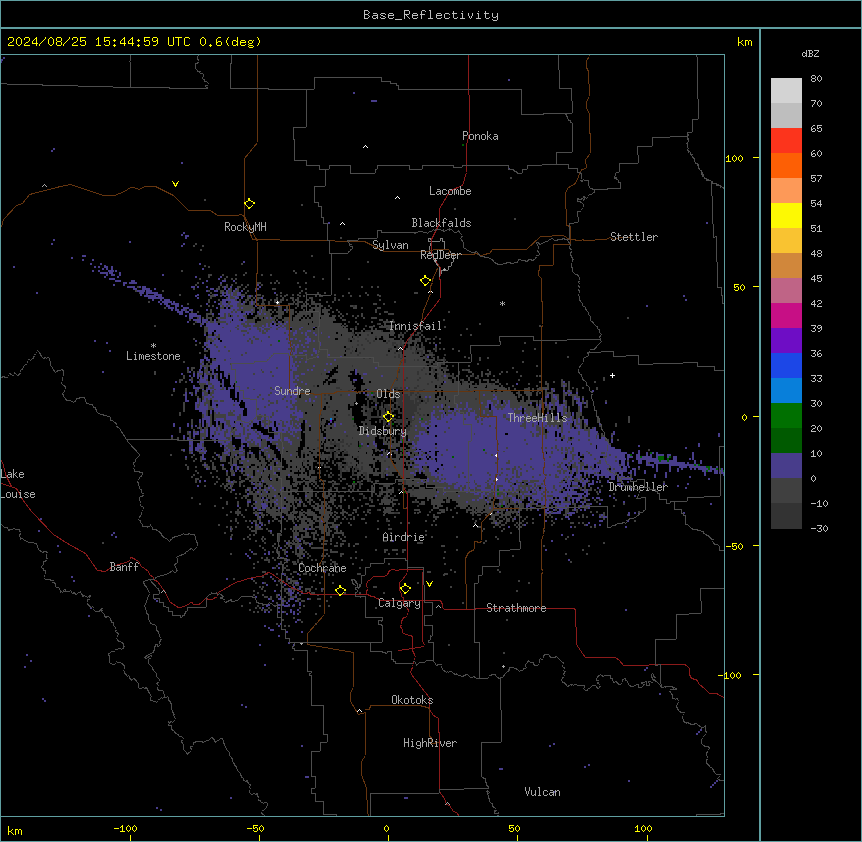Select the slate-purple 10-0 dBZ legend band

[x=786, y=466]
